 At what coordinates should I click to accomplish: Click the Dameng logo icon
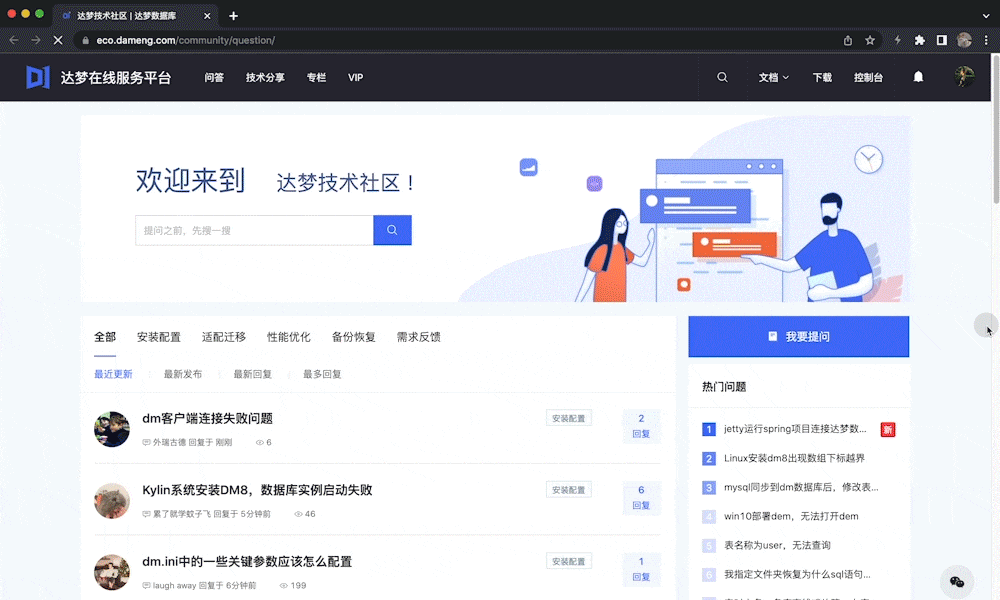(x=38, y=77)
